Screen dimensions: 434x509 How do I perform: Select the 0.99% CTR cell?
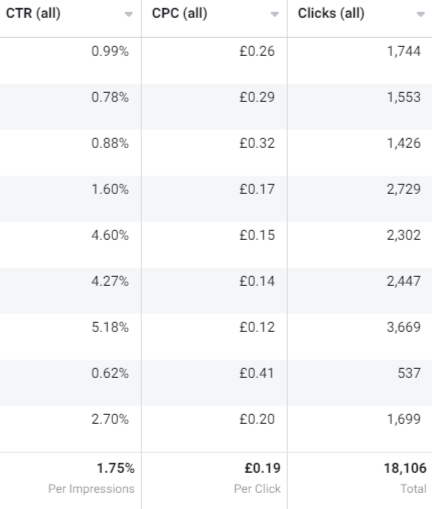70,61
